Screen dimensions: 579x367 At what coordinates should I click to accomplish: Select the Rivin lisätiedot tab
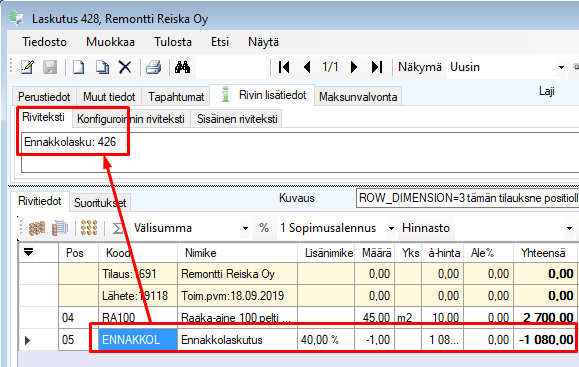(x=263, y=95)
